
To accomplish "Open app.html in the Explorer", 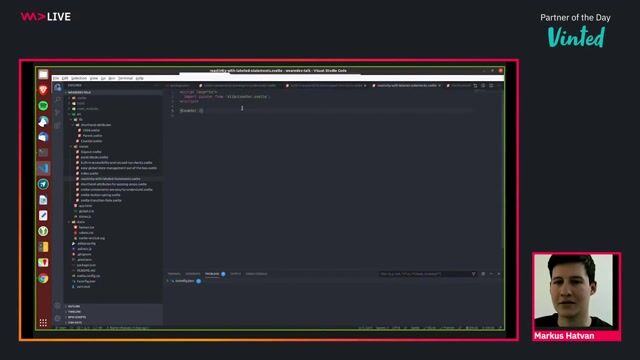I will [85, 206].
